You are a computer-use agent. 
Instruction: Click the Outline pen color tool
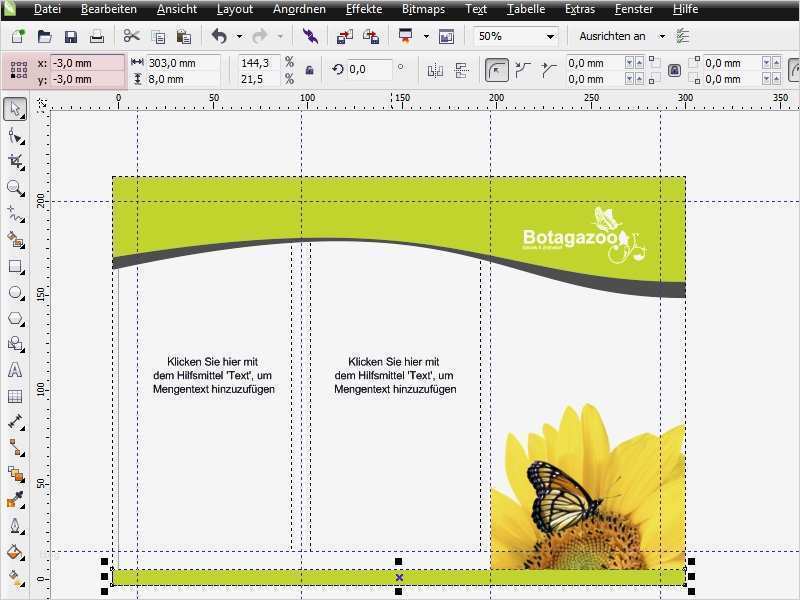coord(14,525)
